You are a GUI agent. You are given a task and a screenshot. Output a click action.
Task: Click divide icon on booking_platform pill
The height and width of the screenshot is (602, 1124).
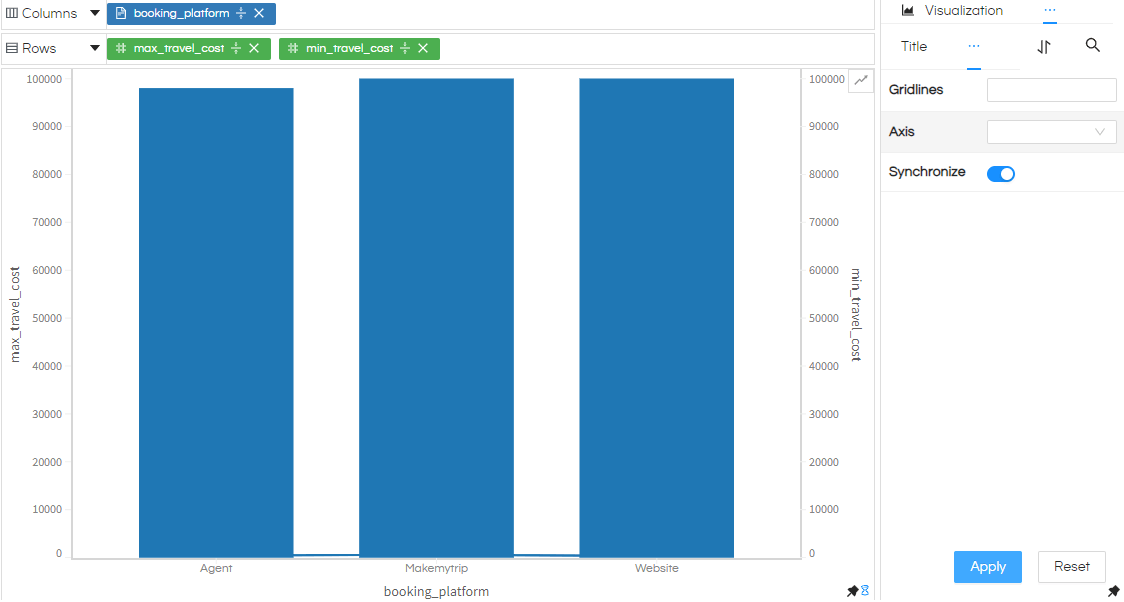click(x=241, y=14)
